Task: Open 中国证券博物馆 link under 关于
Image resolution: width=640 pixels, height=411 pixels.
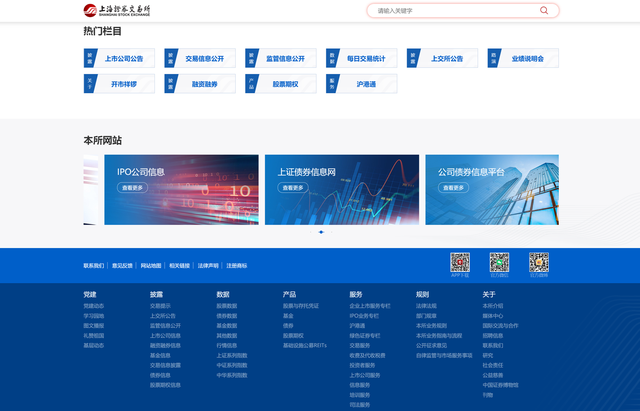Action: (500, 385)
